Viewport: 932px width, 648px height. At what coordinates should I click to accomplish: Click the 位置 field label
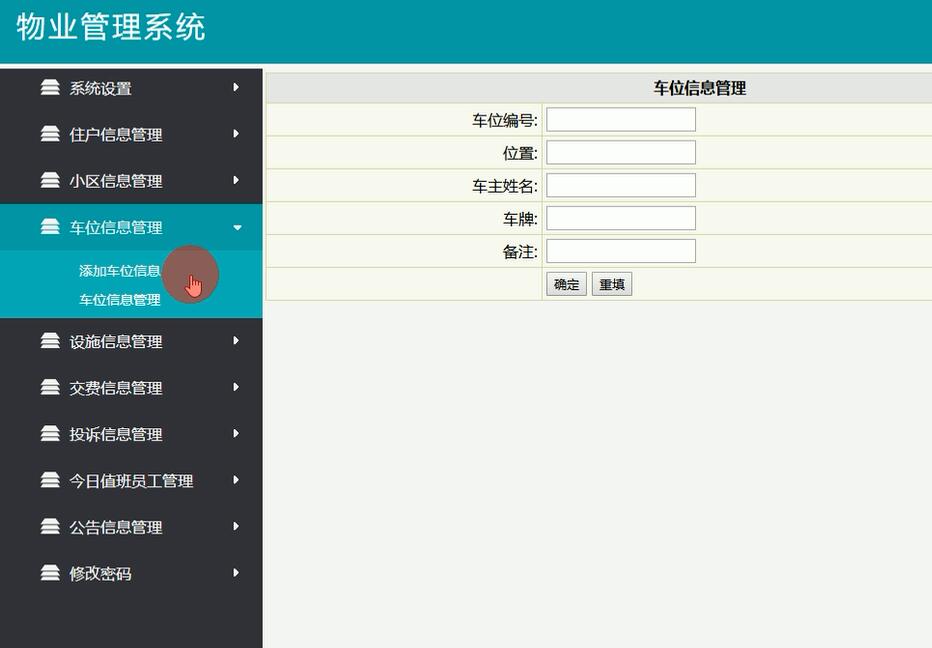(x=520, y=153)
